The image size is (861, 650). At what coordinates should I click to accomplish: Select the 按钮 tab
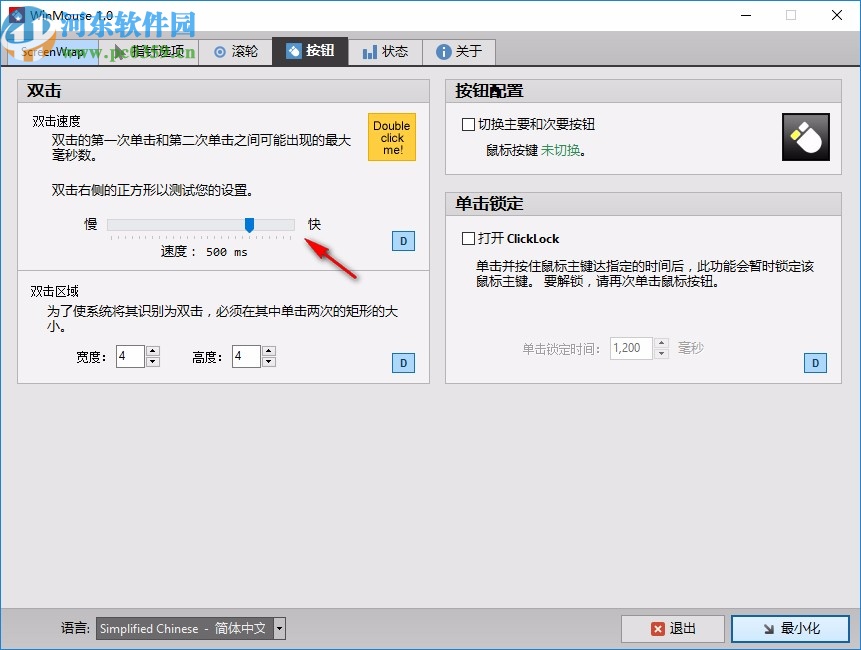310,52
